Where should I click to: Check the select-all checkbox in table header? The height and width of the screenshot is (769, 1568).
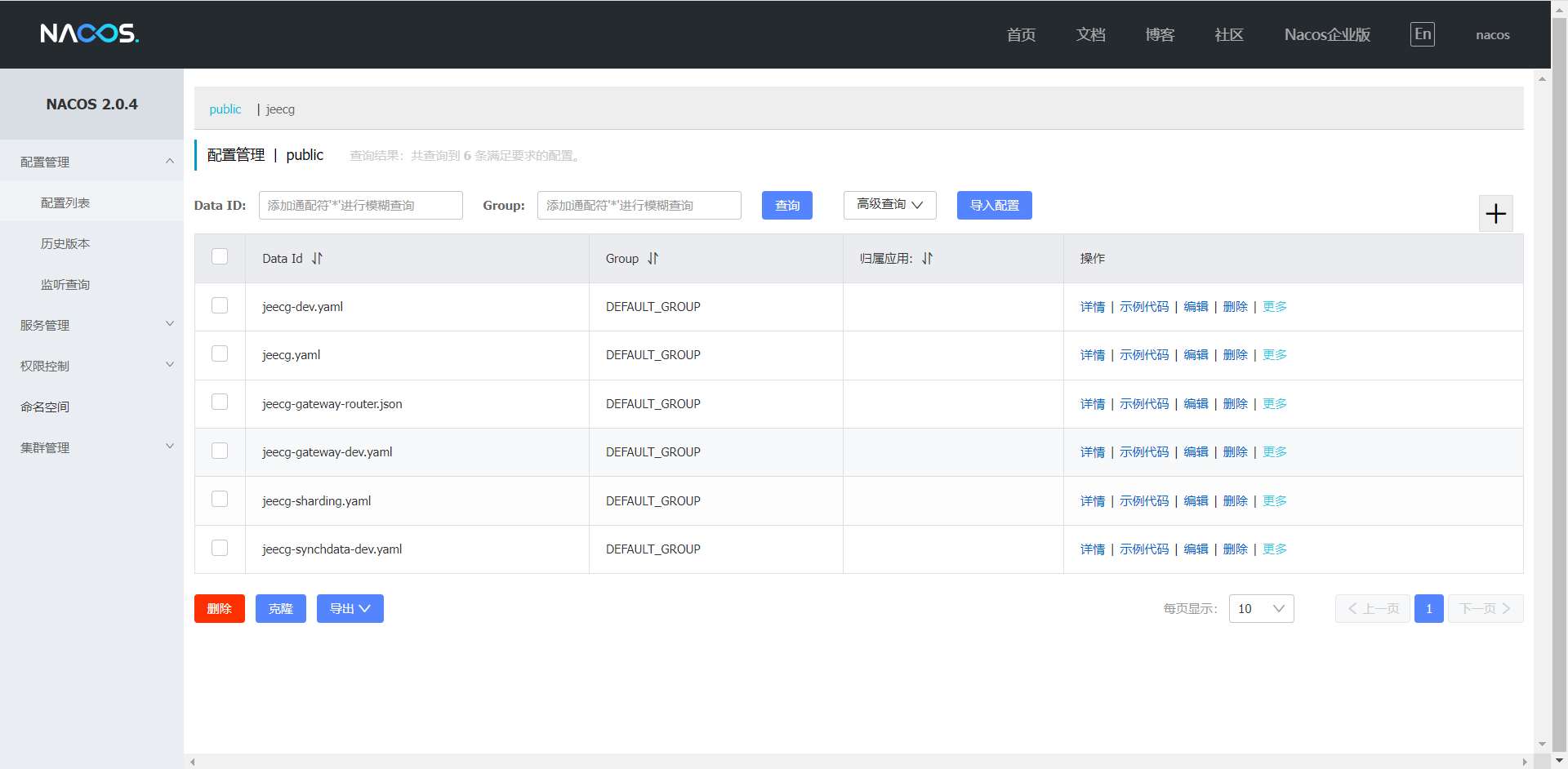219,256
